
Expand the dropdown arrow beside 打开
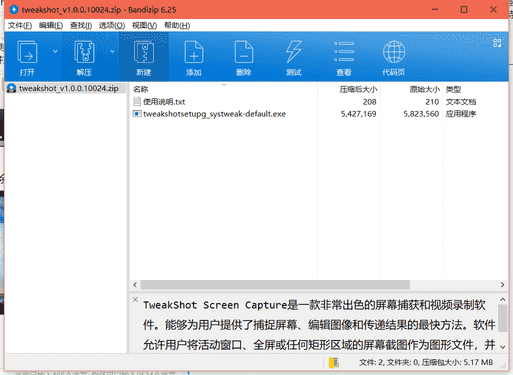point(55,51)
